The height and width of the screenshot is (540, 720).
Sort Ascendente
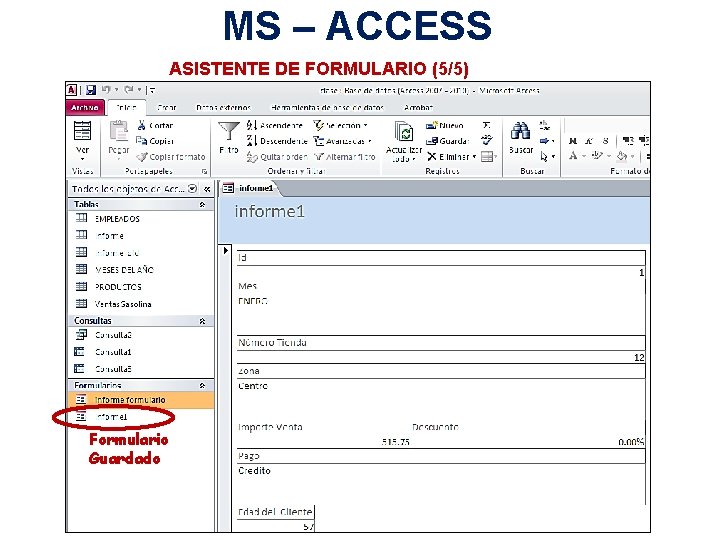[275, 125]
